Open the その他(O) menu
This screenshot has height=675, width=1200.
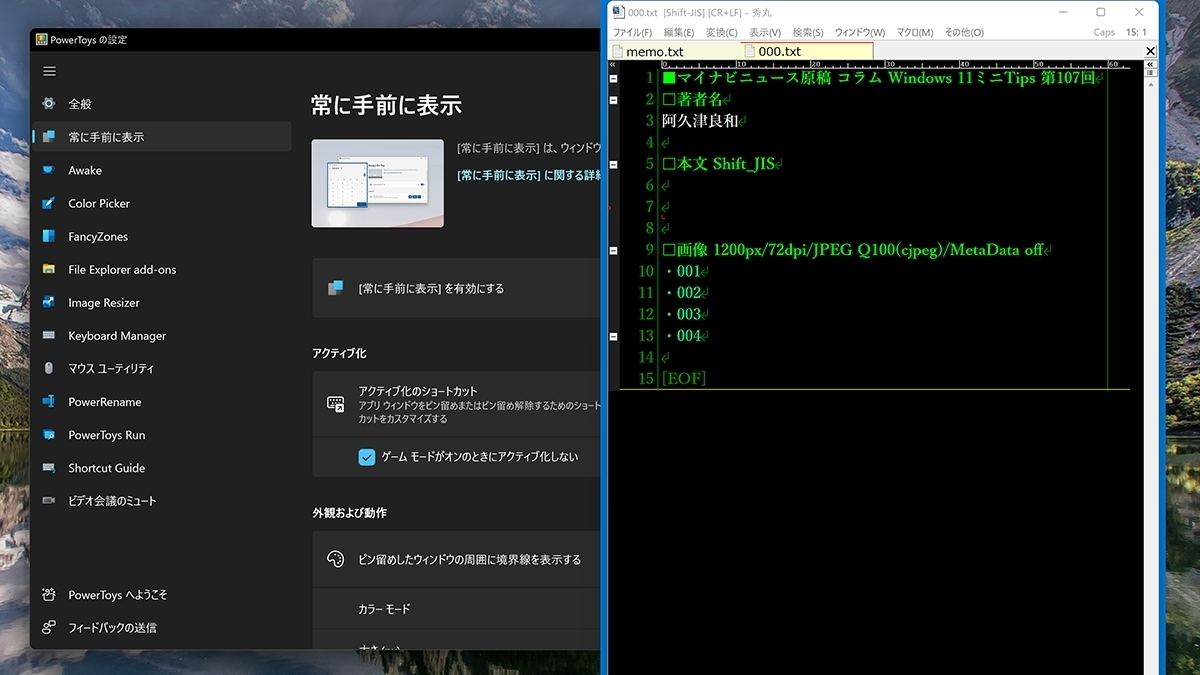pyautogui.click(x=962, y=33)
